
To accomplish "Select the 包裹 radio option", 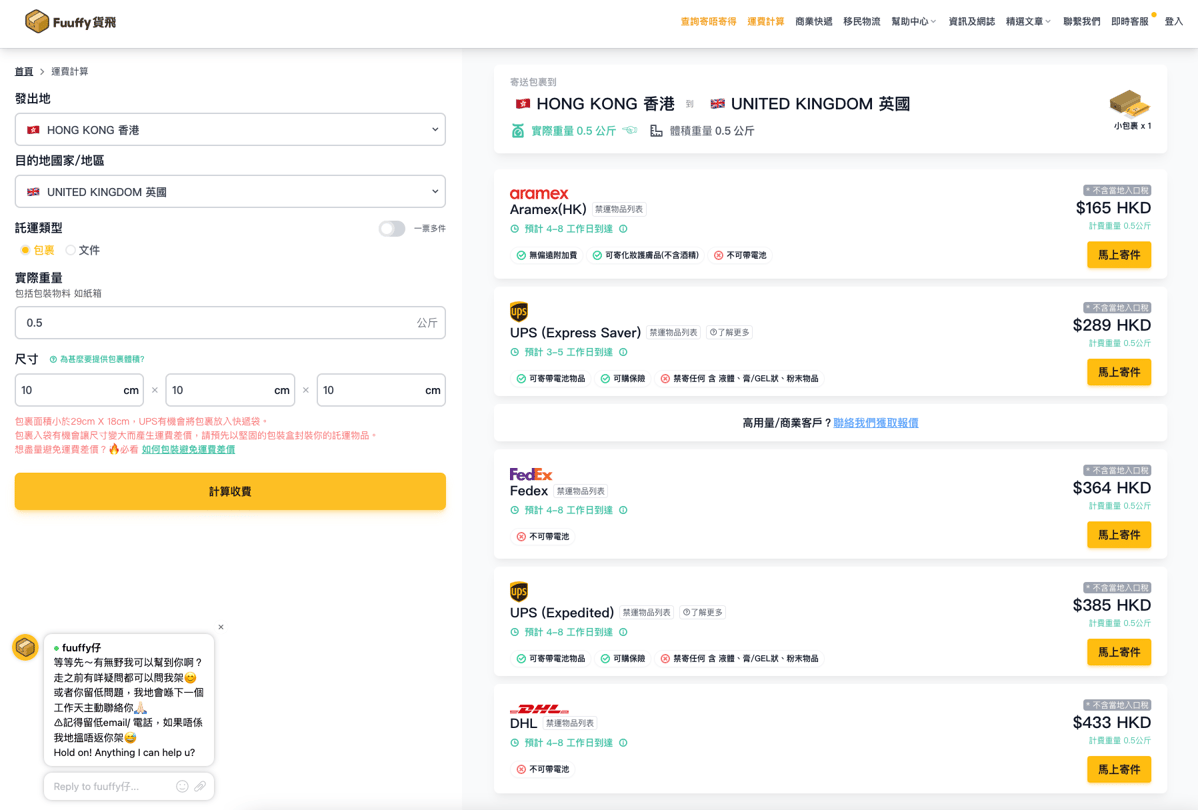I will (25, 250).
